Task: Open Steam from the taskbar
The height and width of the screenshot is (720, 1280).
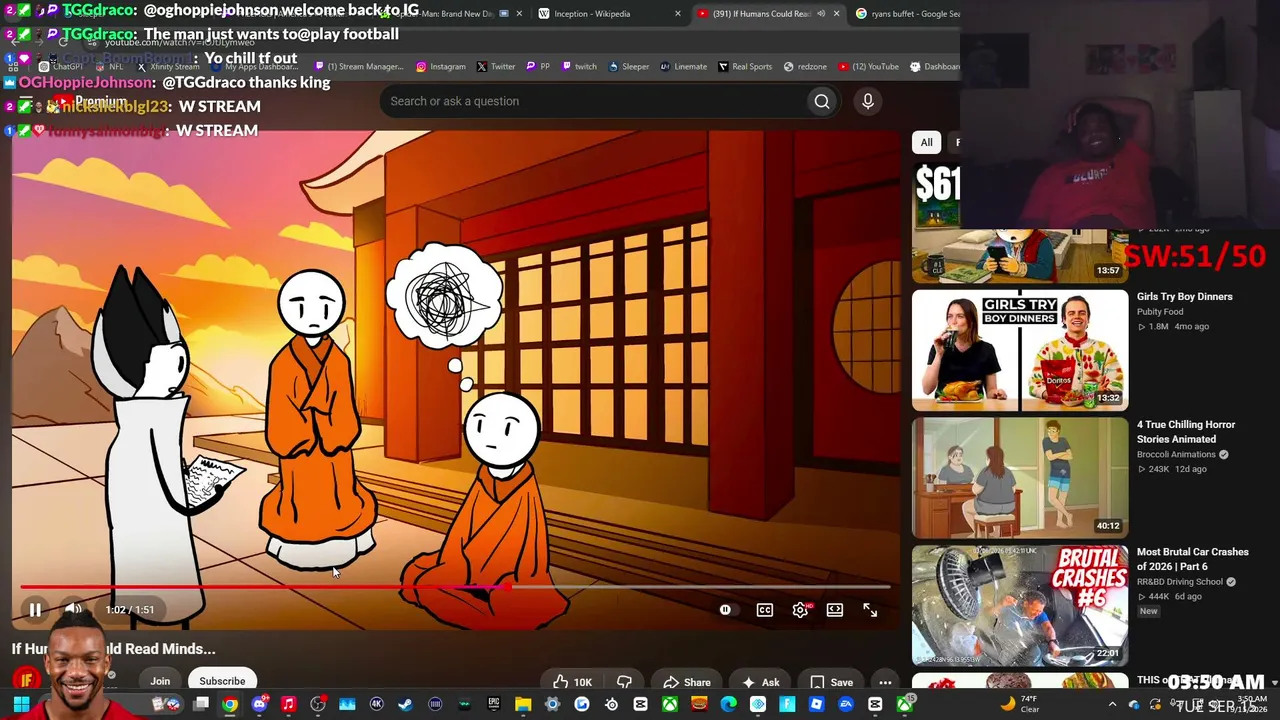Action: (x=405, y=705)
